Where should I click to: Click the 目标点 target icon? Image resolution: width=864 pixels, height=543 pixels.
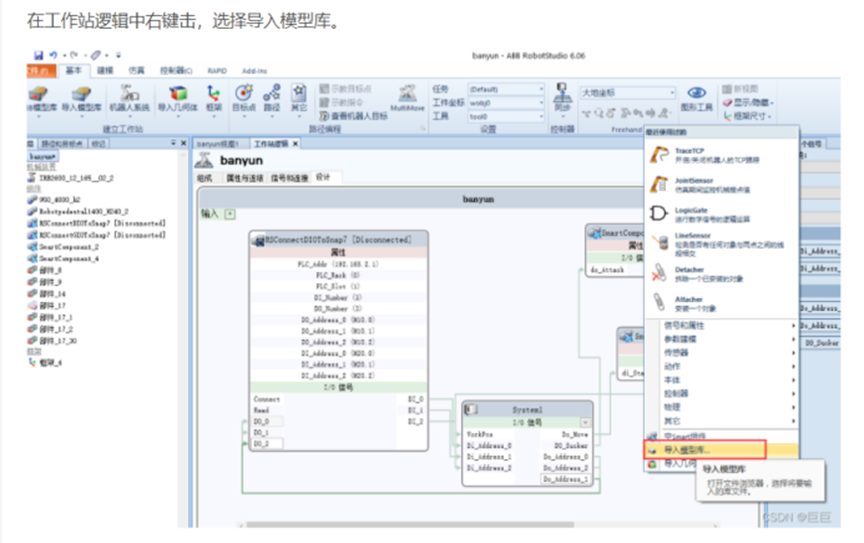point(244,93)
